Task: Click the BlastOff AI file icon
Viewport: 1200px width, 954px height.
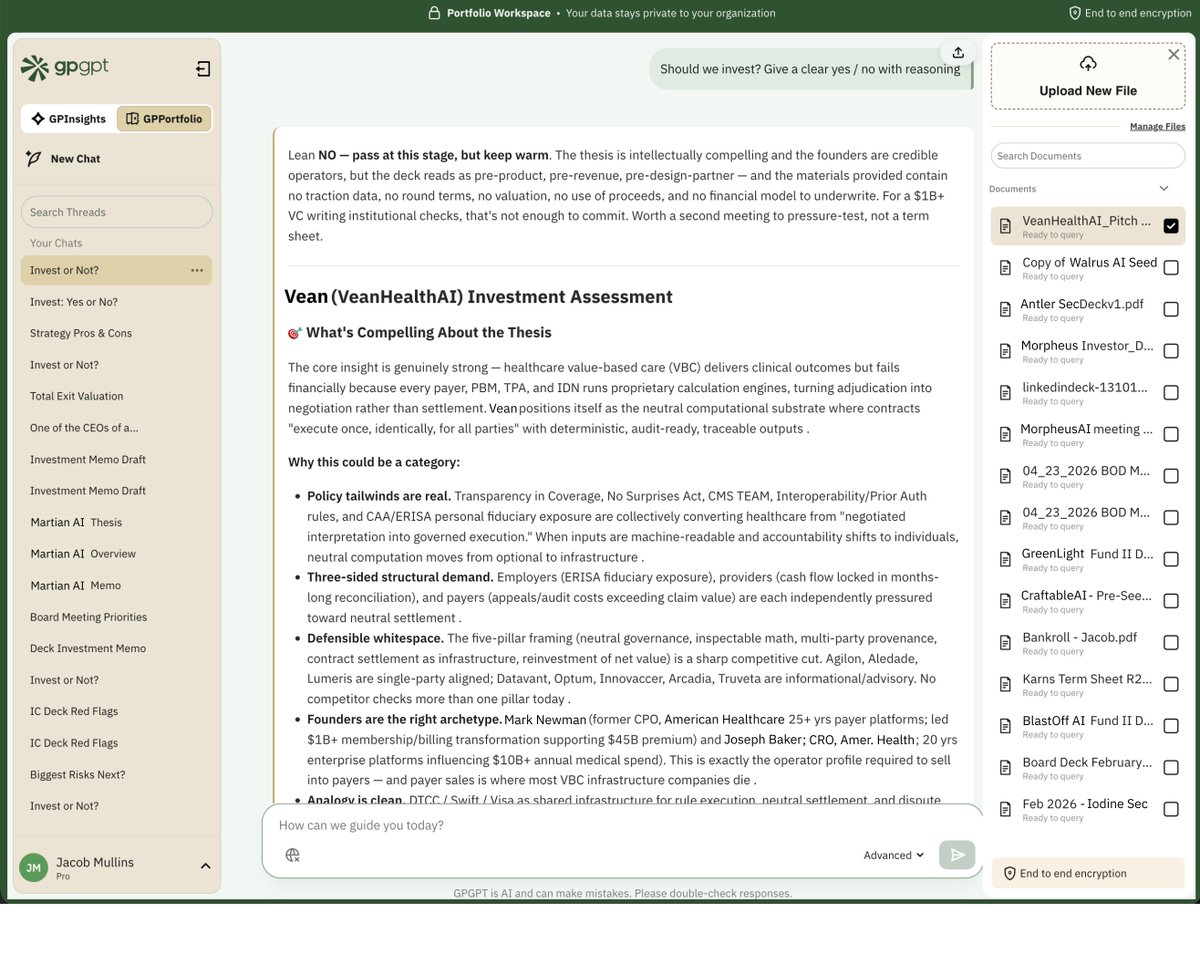Action: pos(1006,726)
